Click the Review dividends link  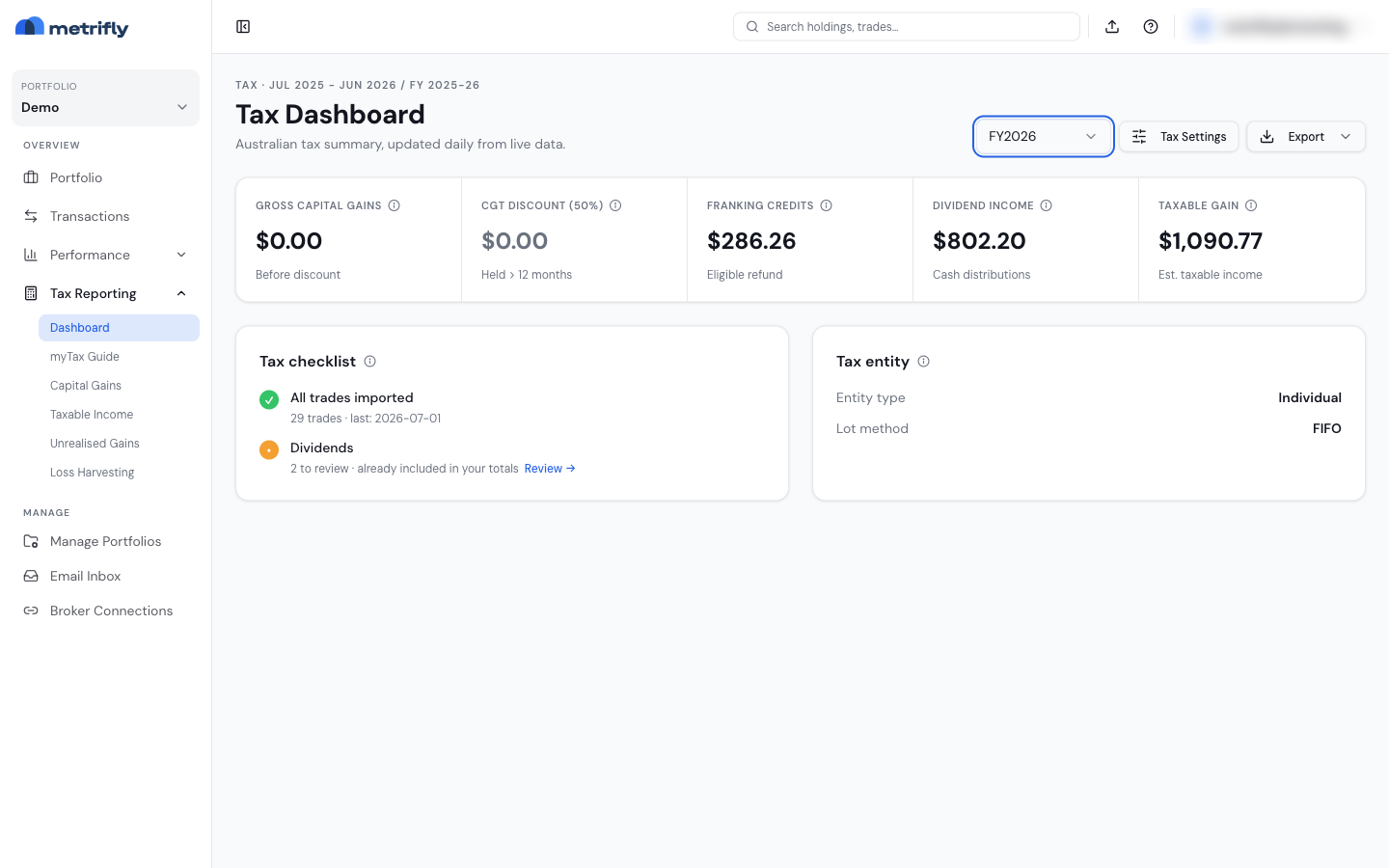[550, 469]
